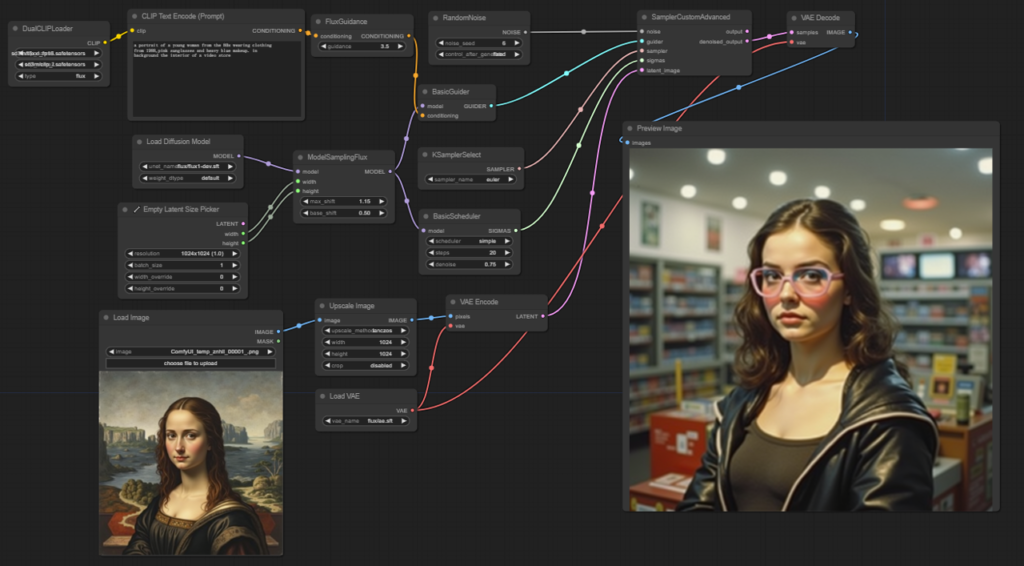Image resolution: width=1024 pixels, height=566 pixels.
Task: Click the collapse dot on SamplerCustomAdvanced node
Action: click(643, 17)
